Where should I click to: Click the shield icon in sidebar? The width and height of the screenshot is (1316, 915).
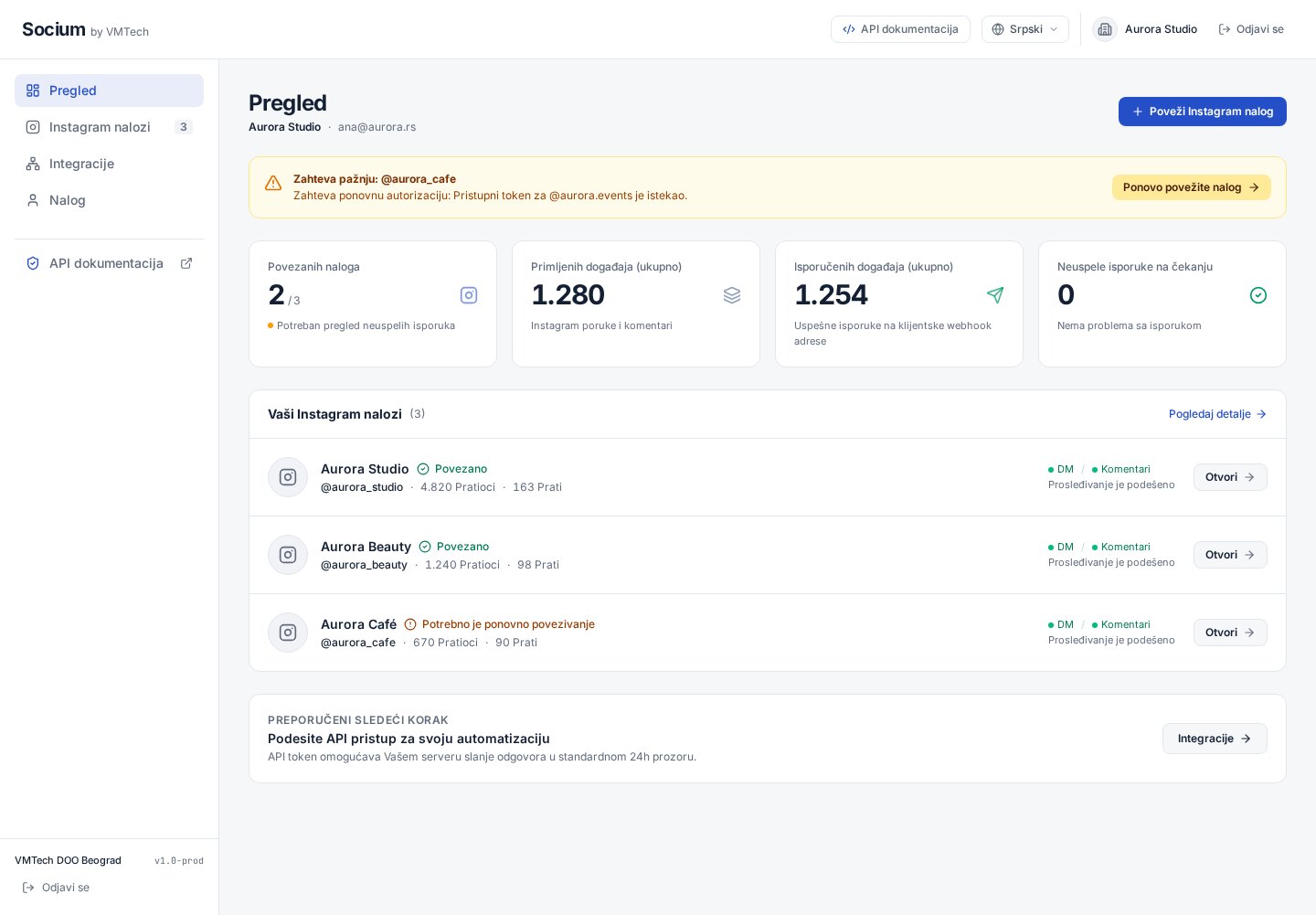coord(33,263)
